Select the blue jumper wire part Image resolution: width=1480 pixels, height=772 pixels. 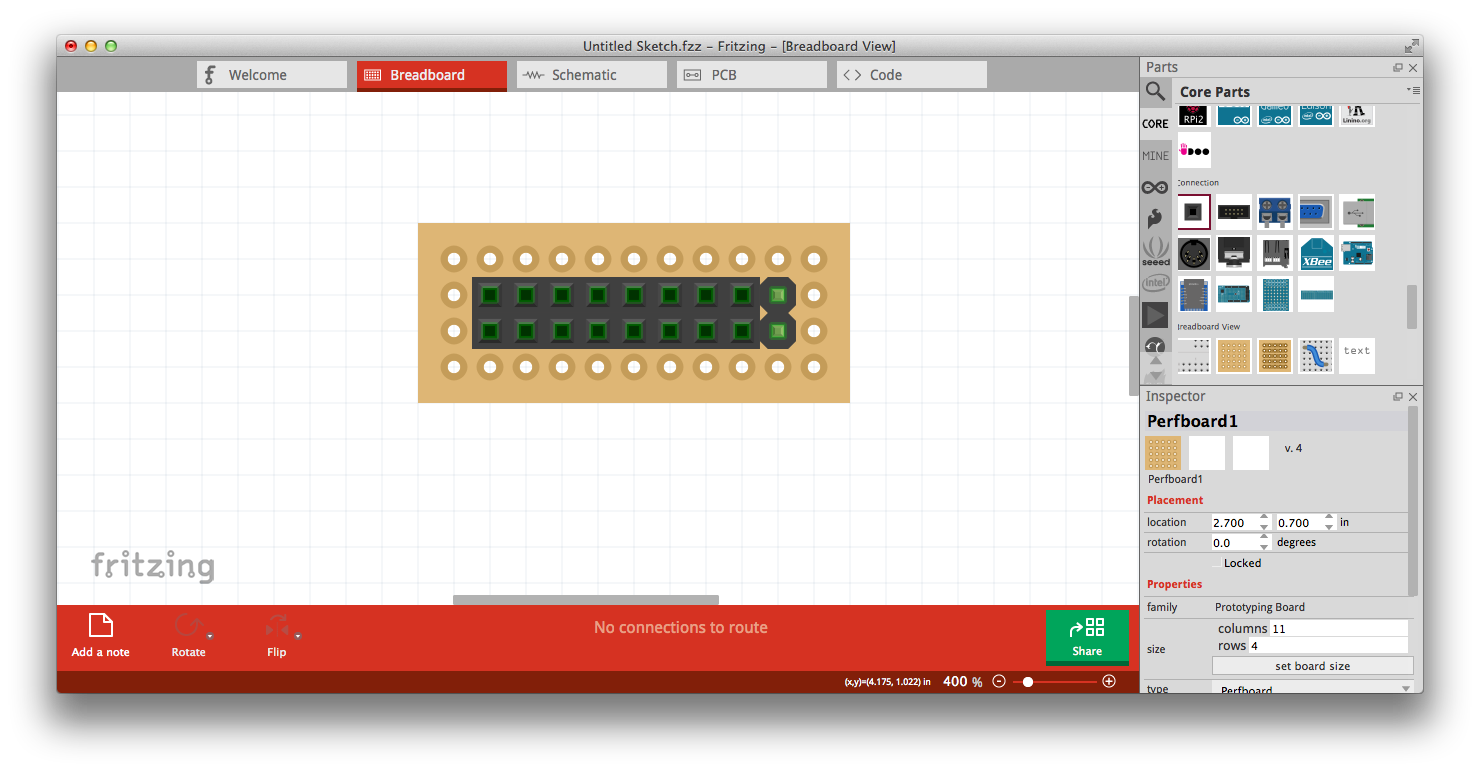point(1316,355)
